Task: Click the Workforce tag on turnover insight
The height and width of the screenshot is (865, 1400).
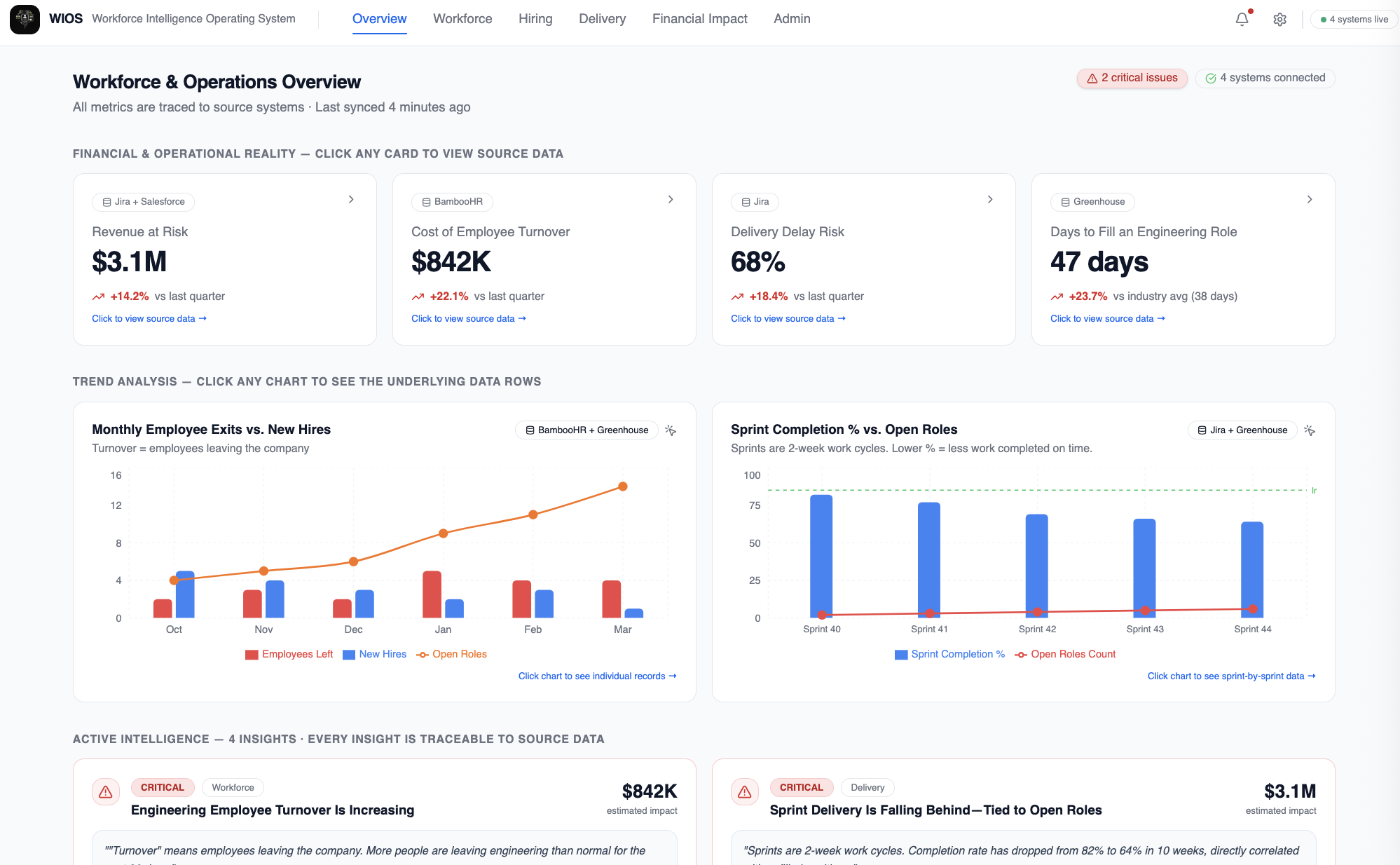Action: coord(233,788)
